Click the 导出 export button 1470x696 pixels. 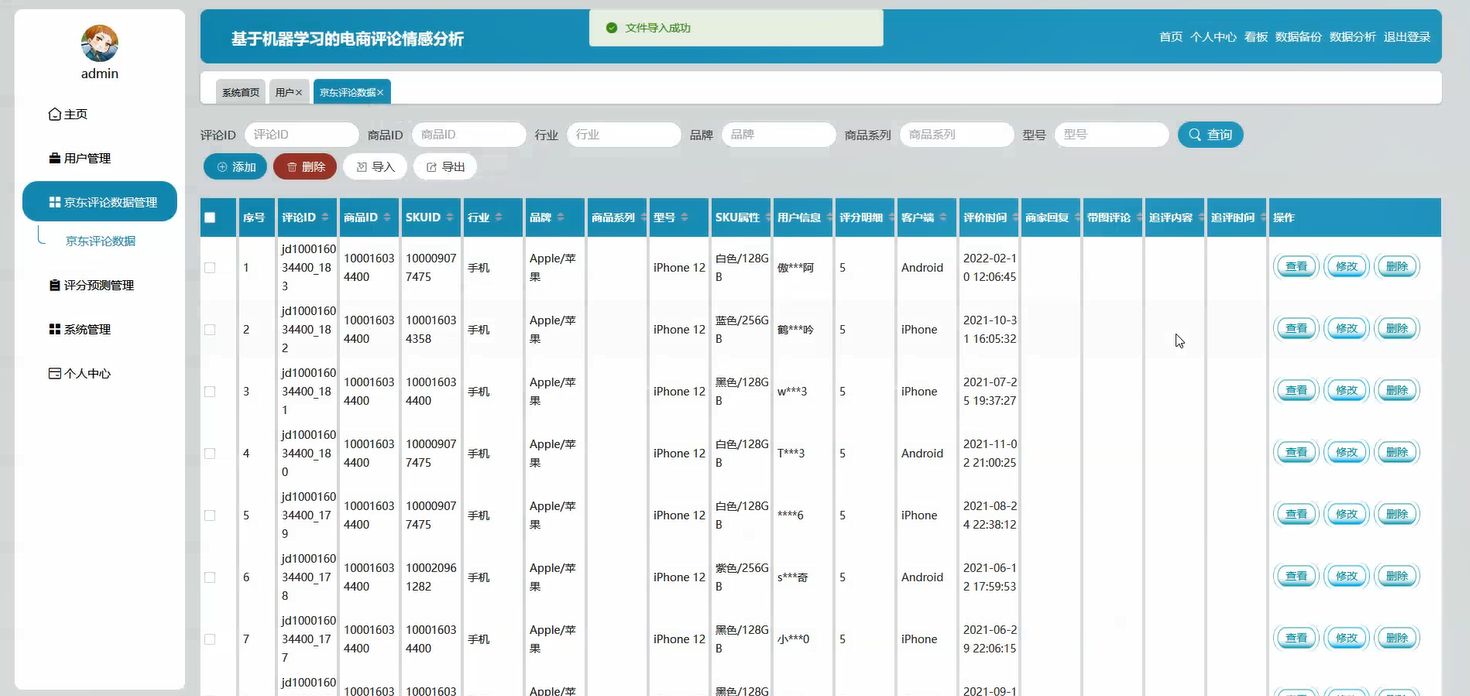[x=445, y=167]
